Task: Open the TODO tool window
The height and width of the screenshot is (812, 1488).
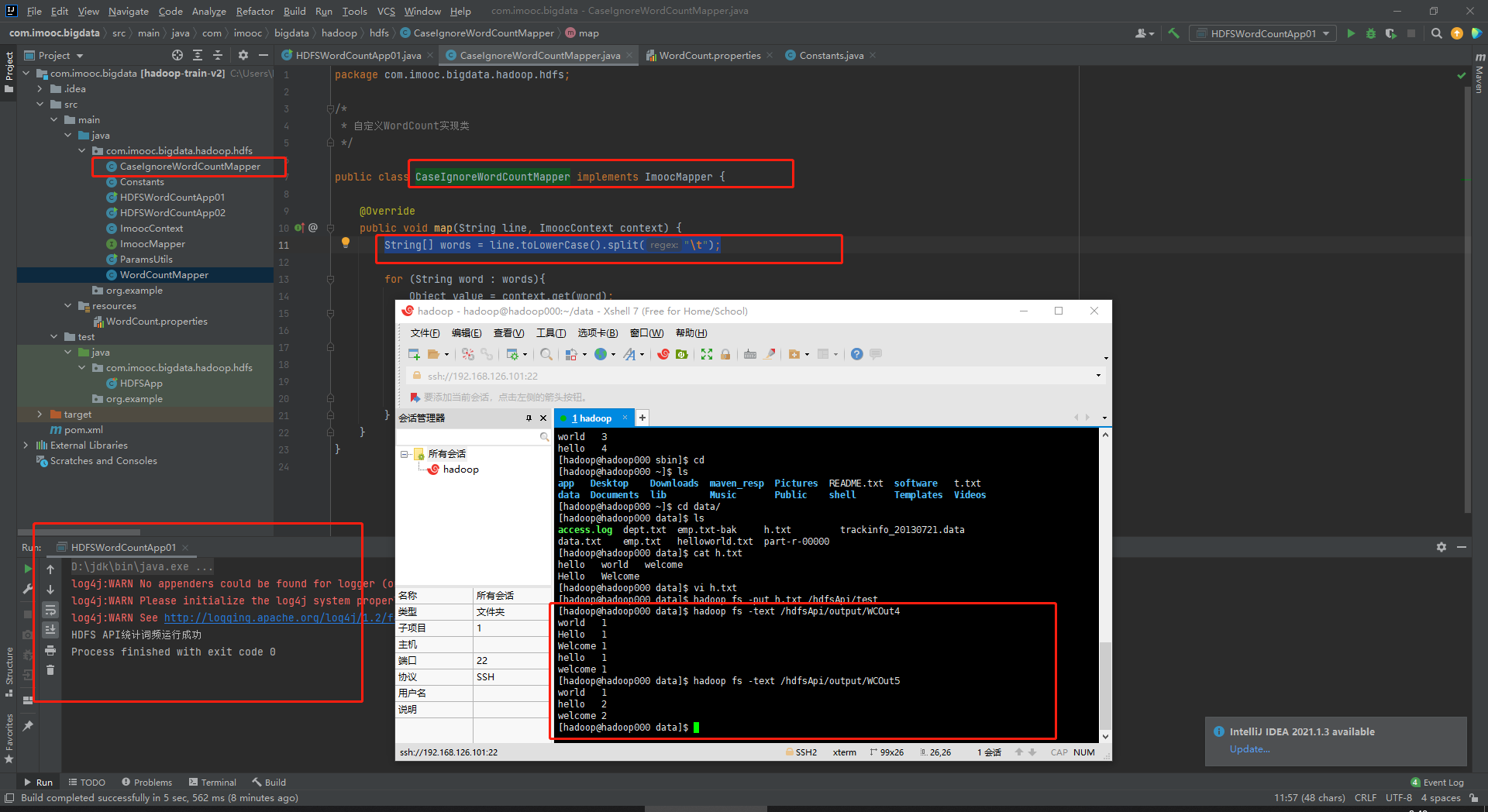Action: (87, 782)
